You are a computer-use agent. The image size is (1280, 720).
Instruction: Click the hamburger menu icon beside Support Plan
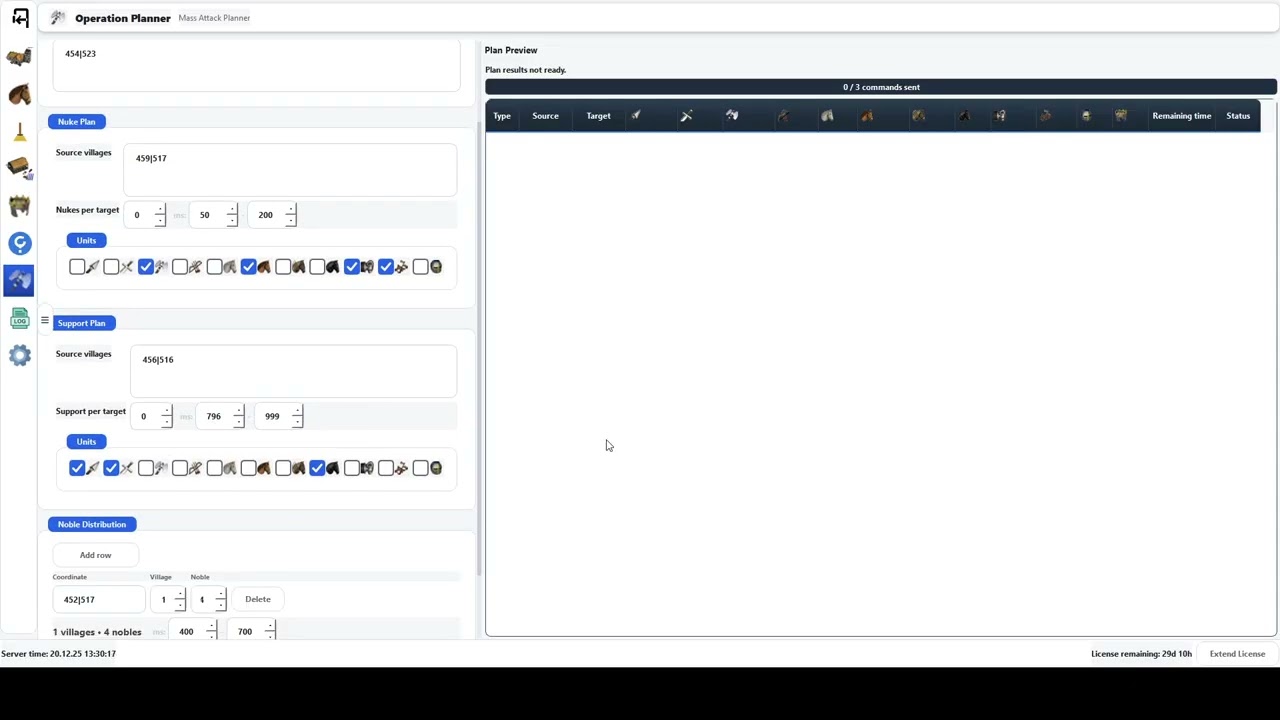(x=44, y=321)
